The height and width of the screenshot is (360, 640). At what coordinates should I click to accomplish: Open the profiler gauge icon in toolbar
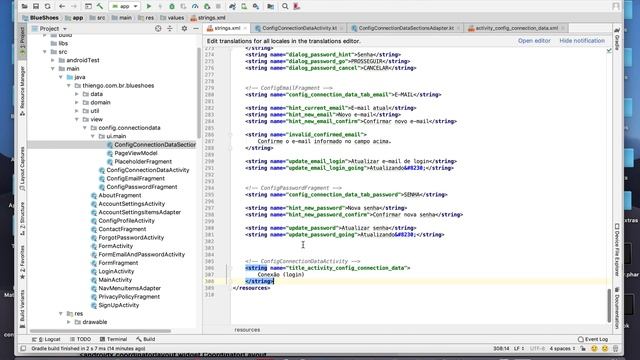(195, 6)
